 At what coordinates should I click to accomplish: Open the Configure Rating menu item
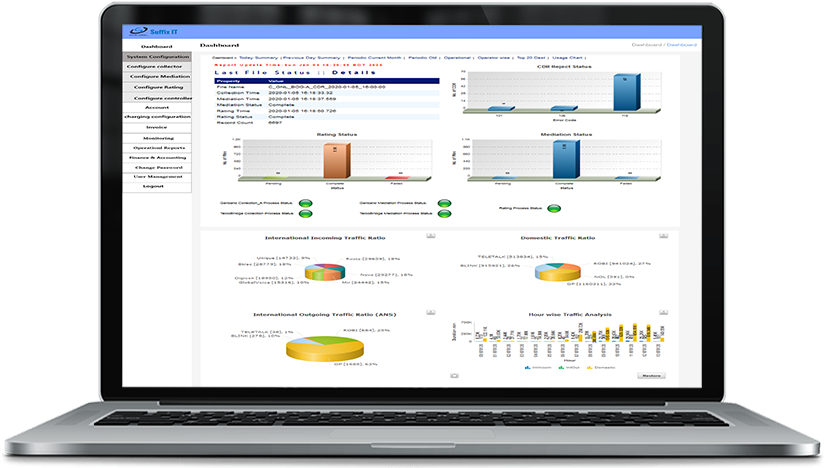point(156,87)
